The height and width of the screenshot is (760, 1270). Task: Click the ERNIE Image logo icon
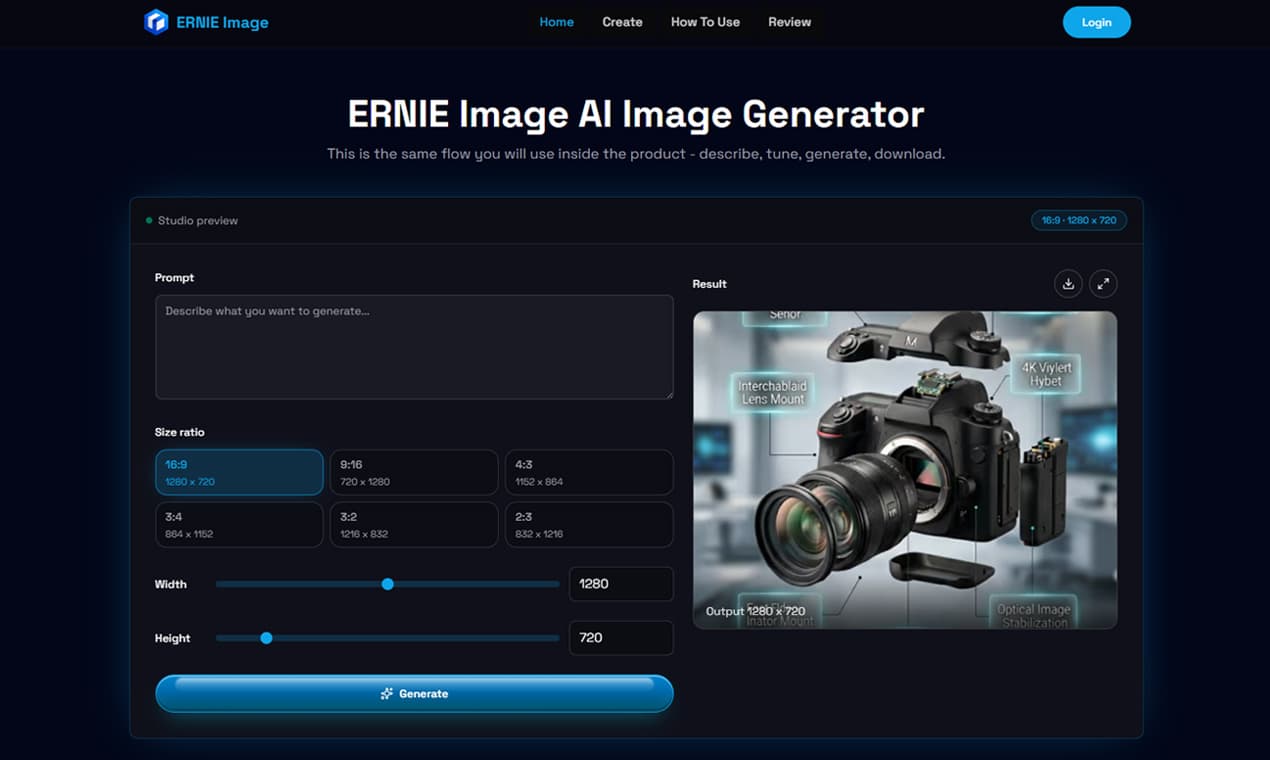tap(156, 21)
